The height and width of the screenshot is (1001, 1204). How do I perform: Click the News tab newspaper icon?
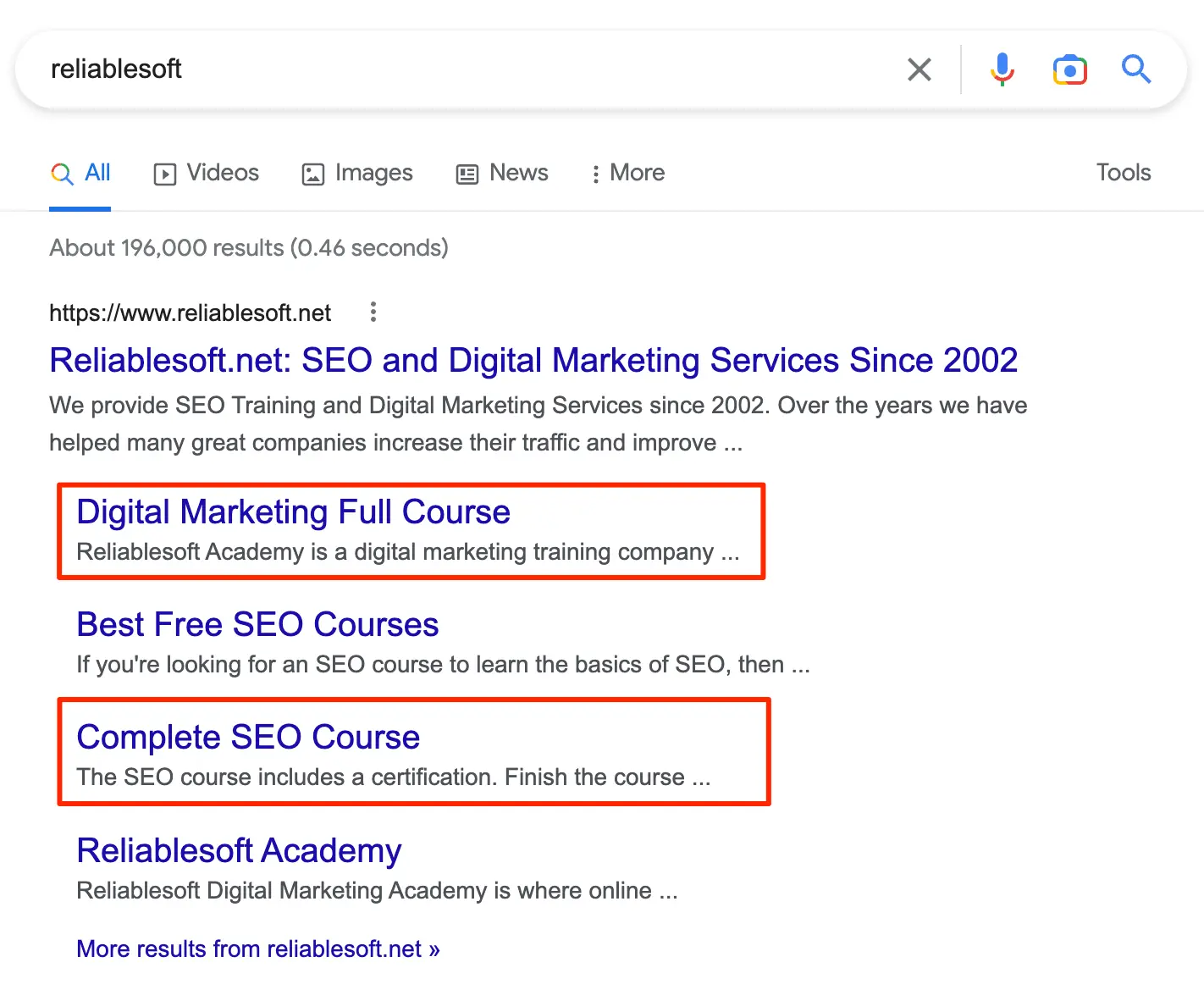[467, 174]
